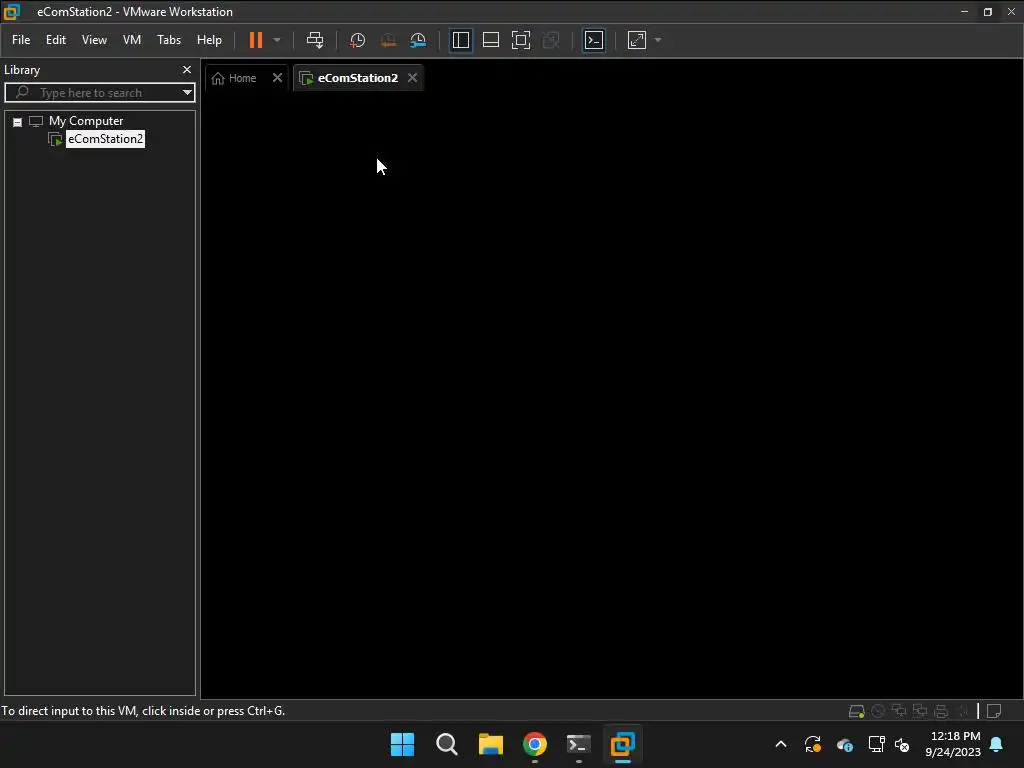Revert VM to previous snapshot

coord(388,40)
